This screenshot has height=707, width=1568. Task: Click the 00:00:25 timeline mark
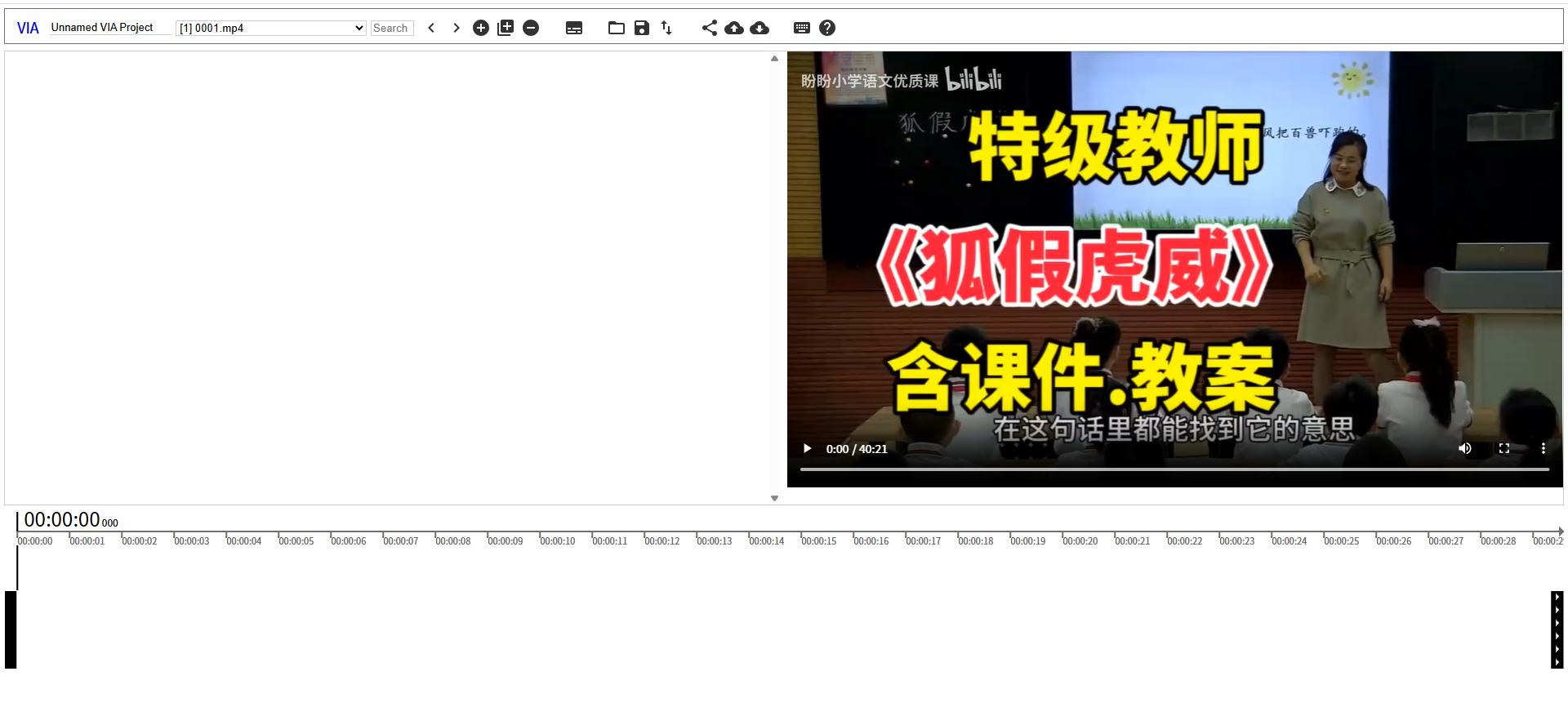pyautogui.click(x=1341, y=541)
